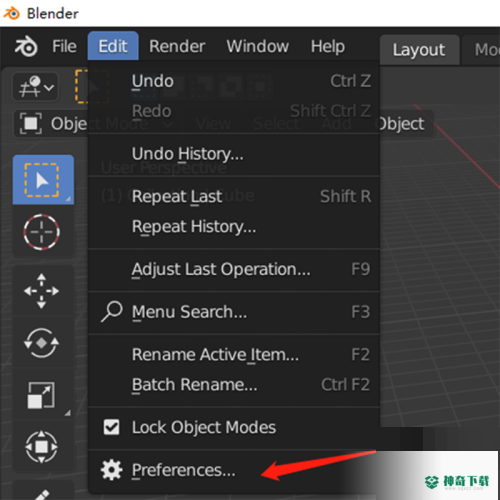Image resolution: width=500 pixels, height=500 pixels.
Task: Open the Render menu
Action: 177,46
